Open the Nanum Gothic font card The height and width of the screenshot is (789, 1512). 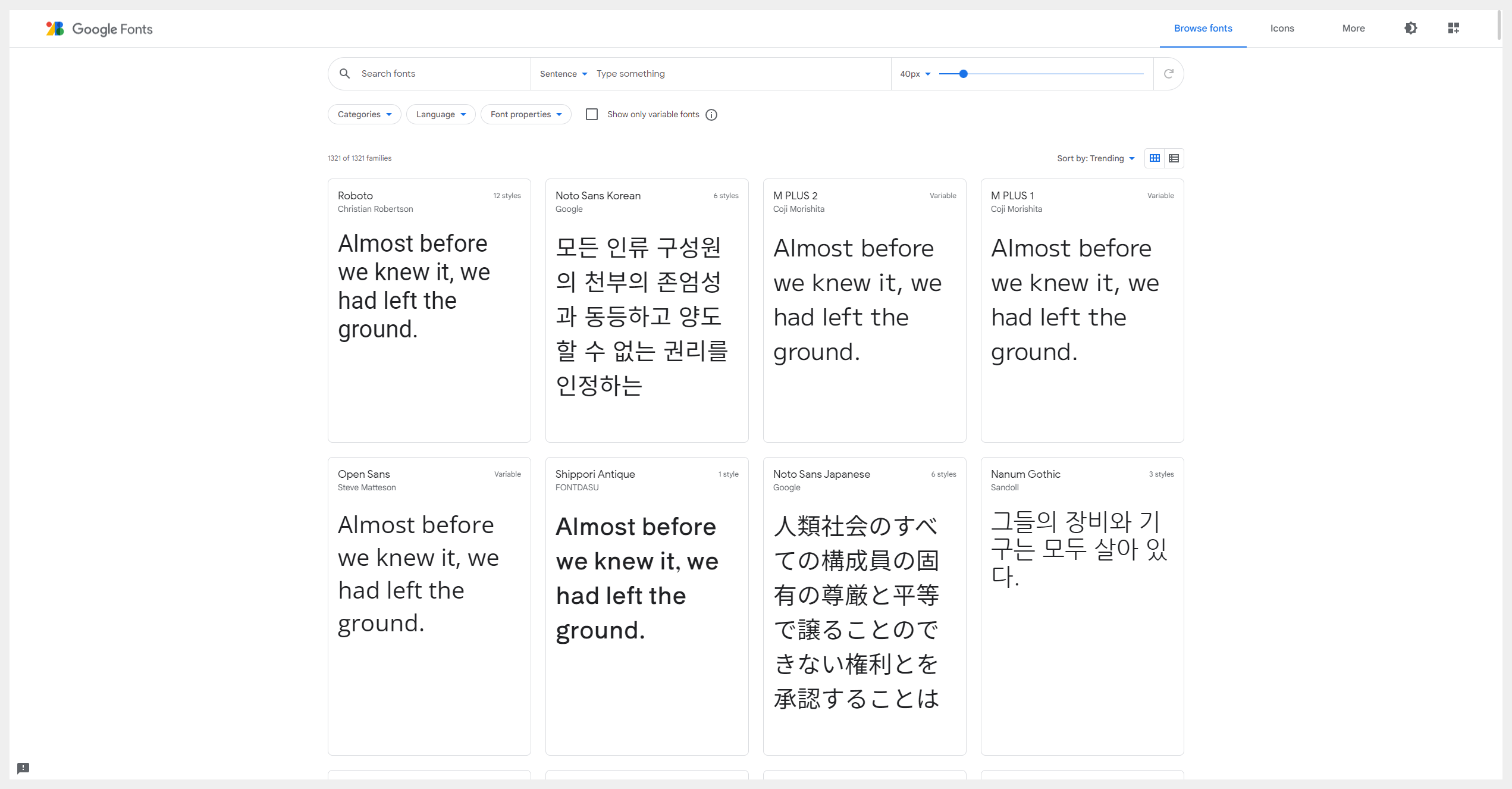1082,606
